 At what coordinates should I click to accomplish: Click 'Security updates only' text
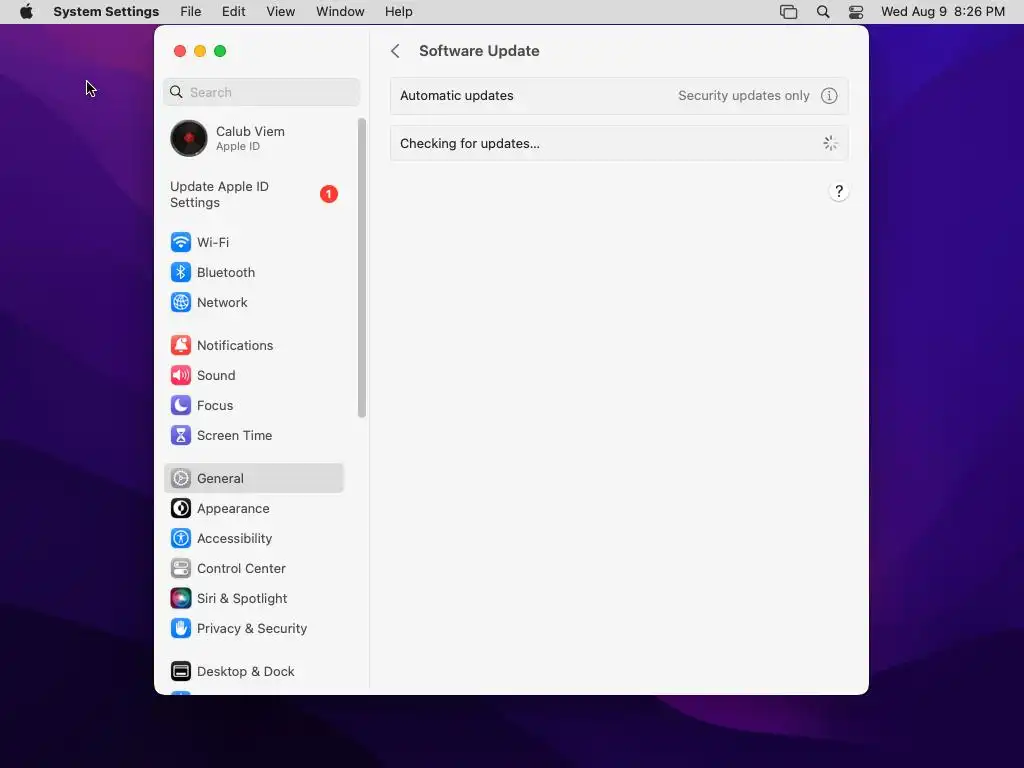[744, 96]
